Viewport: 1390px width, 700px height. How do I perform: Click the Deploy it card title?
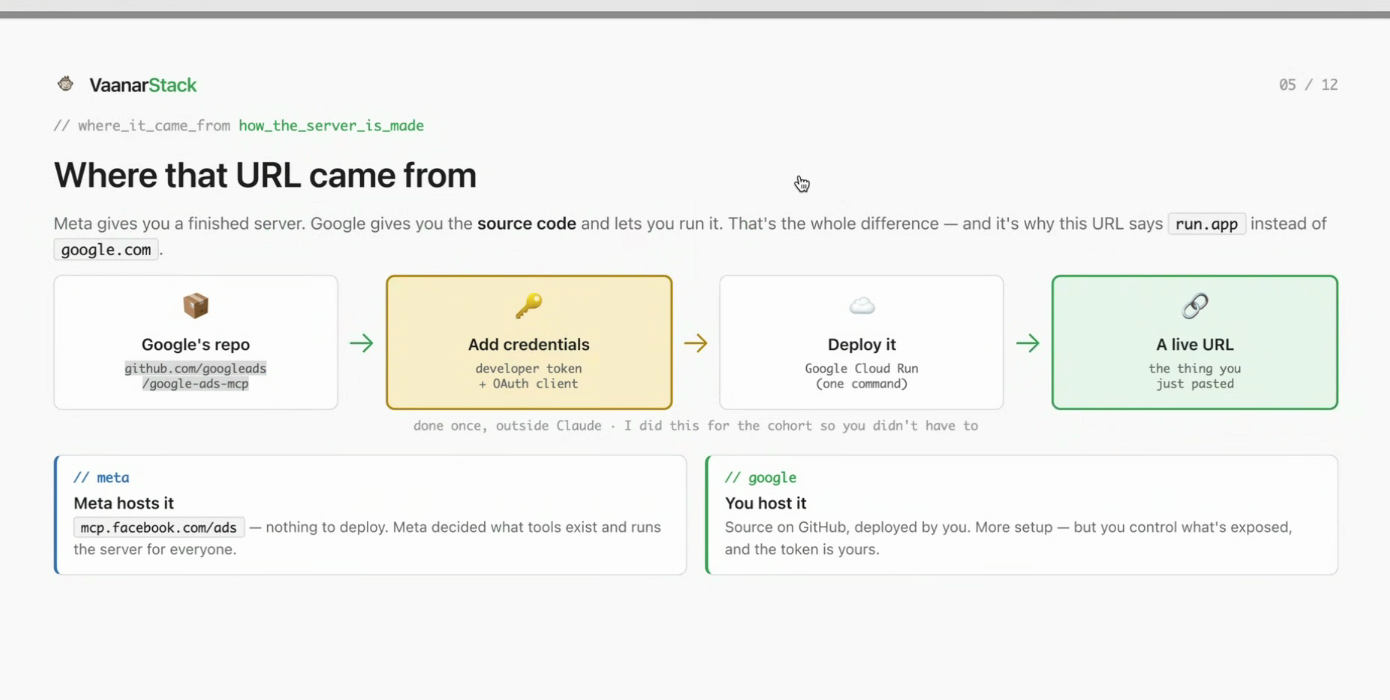862,344
